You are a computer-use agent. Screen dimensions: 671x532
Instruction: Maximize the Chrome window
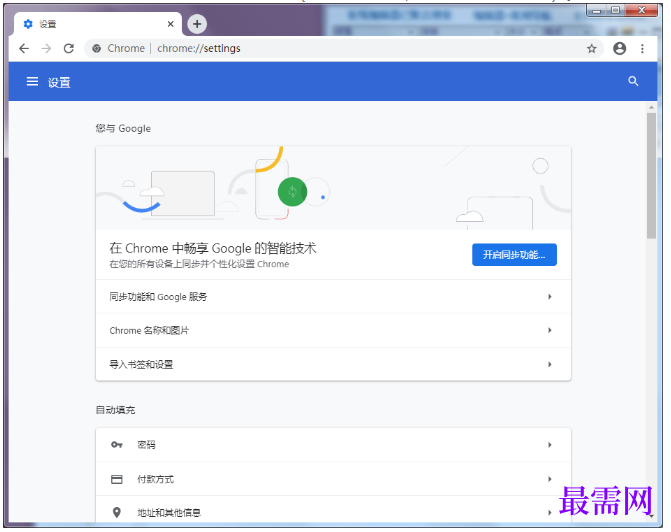(x=615, y=10)
